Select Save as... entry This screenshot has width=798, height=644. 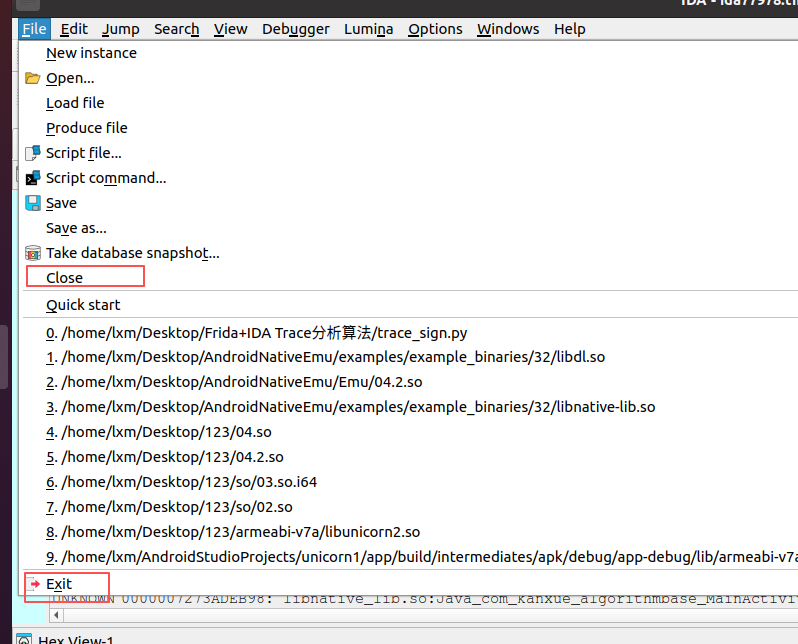pyautogui.click(x=410, y=228)
